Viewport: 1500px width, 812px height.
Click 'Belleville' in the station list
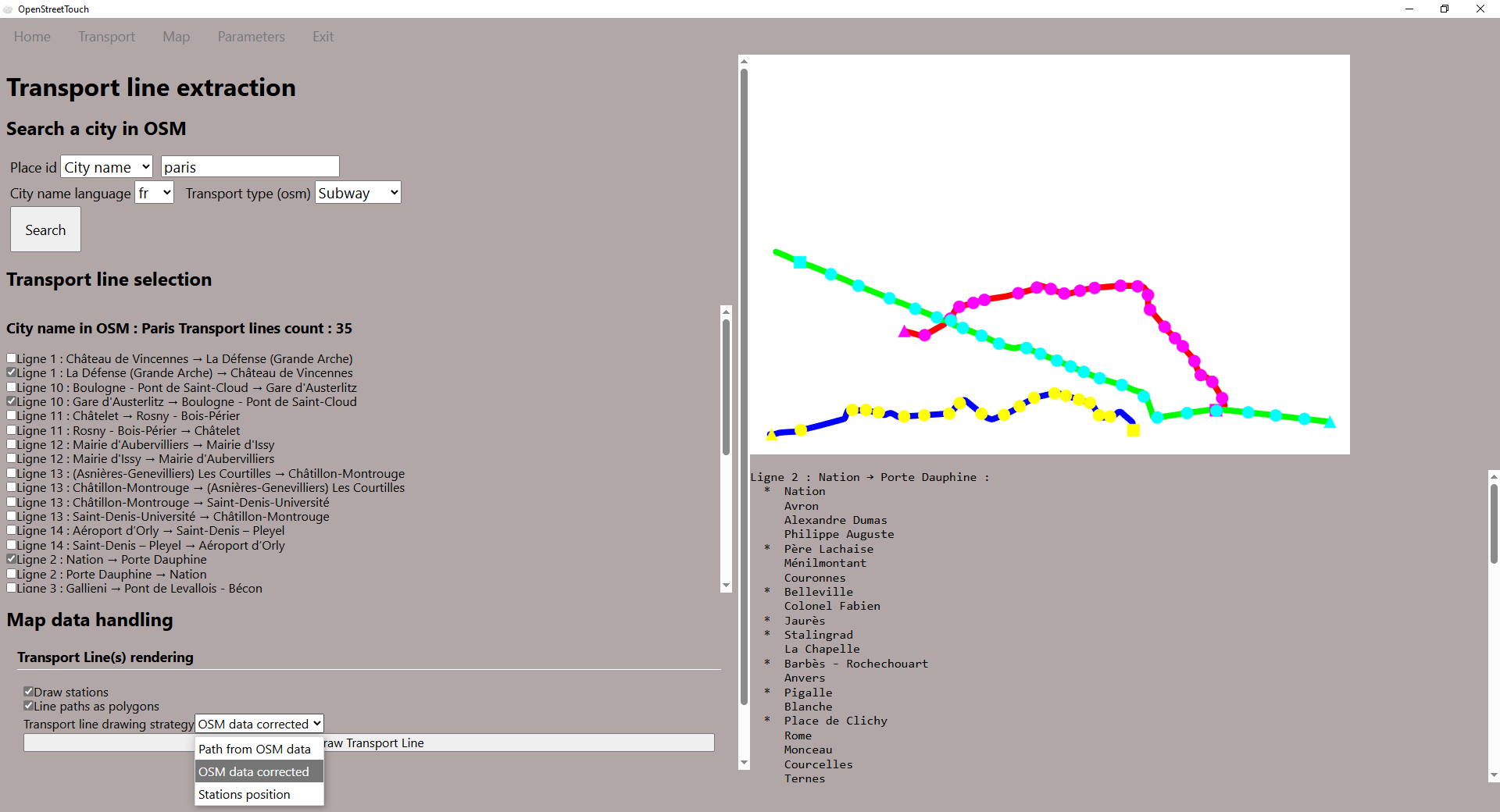(x=819, y=592)
